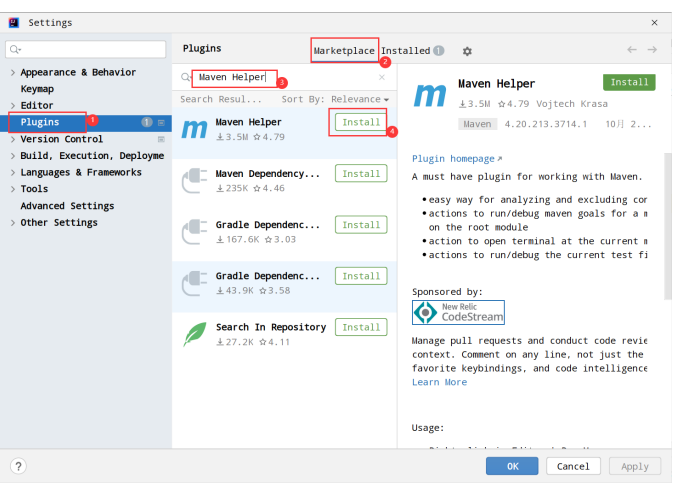Image resolution: width=690 pixels, height=488 pixels.
Task: Open the Sort By Relevance dropdown
Action: (360, 99)
